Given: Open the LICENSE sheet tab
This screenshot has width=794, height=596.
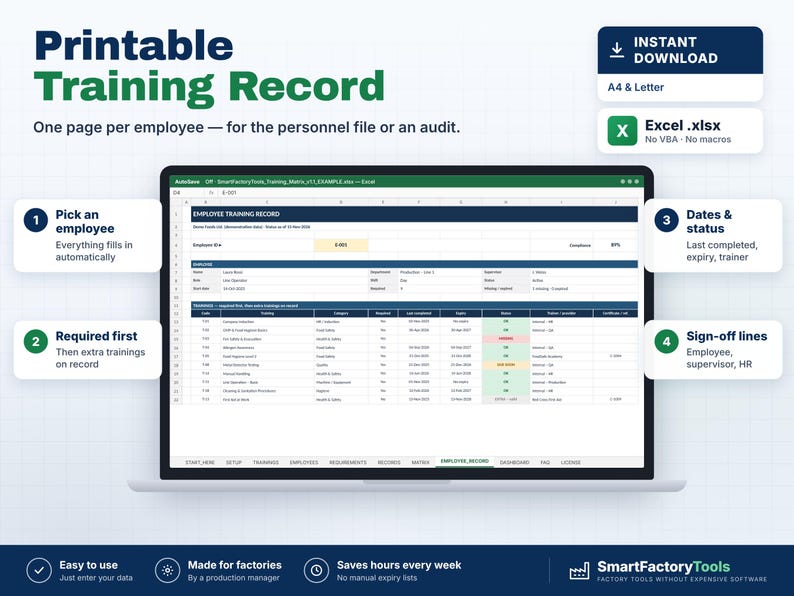Looking at the screenshot, I should point(571,462).
